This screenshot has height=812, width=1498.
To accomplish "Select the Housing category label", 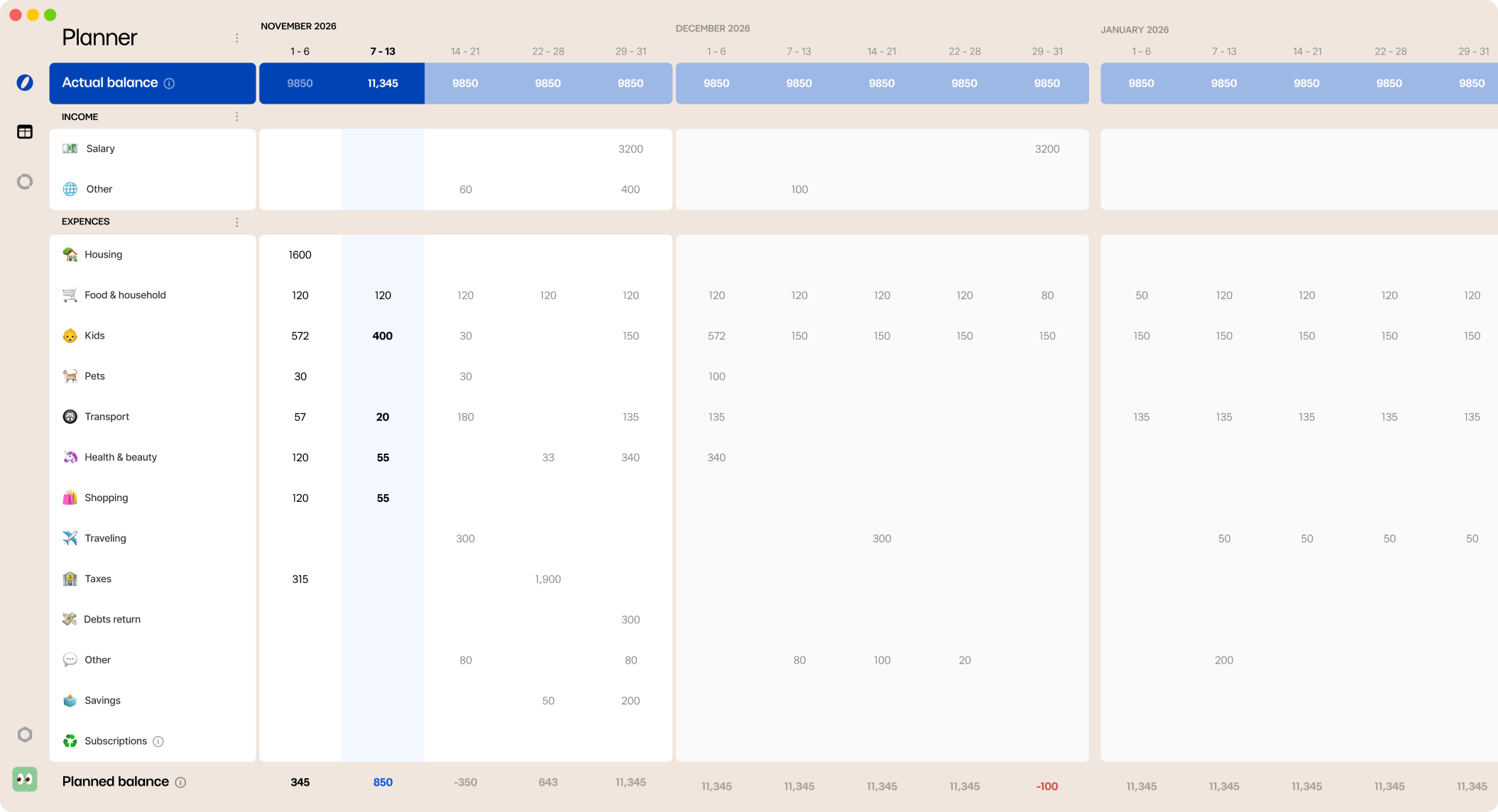I will [x=103, y=254].
